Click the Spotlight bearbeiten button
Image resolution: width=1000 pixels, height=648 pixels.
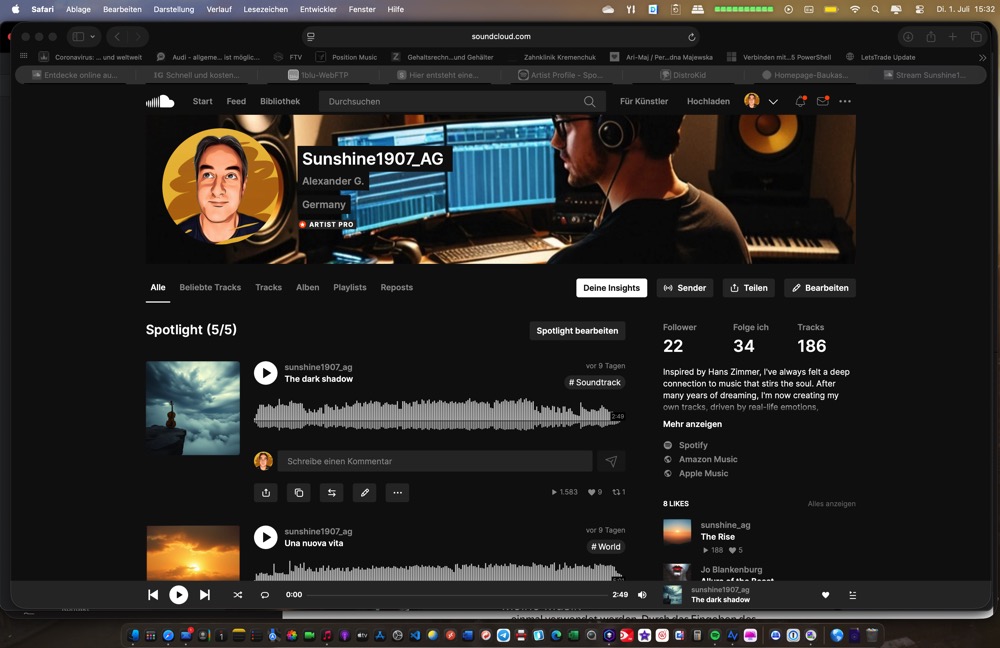tap(577, 331)
